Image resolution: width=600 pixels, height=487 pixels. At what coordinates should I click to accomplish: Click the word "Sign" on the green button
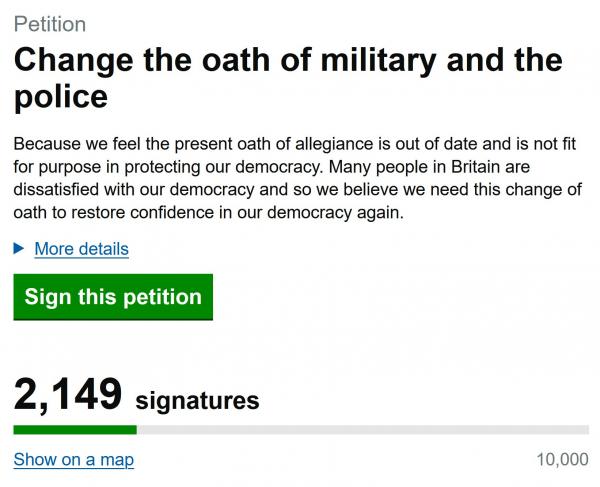pyautogui.click(x=47, y=297)
